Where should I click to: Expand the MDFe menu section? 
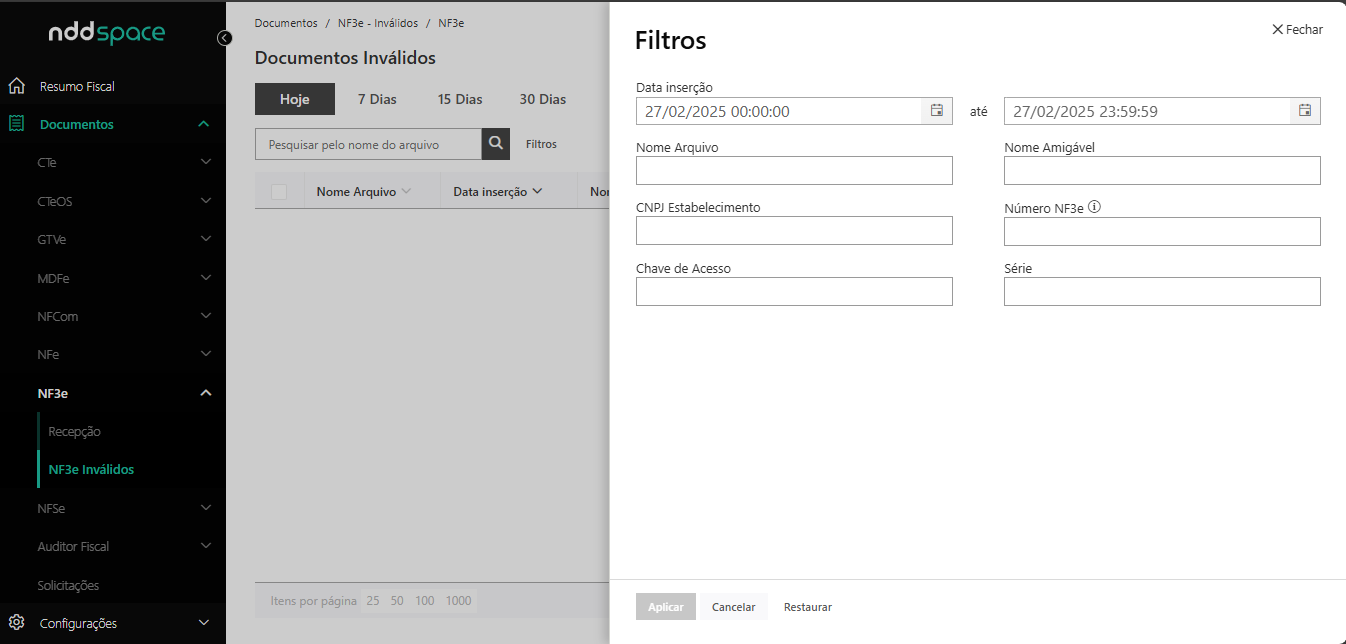click(205, 278)
